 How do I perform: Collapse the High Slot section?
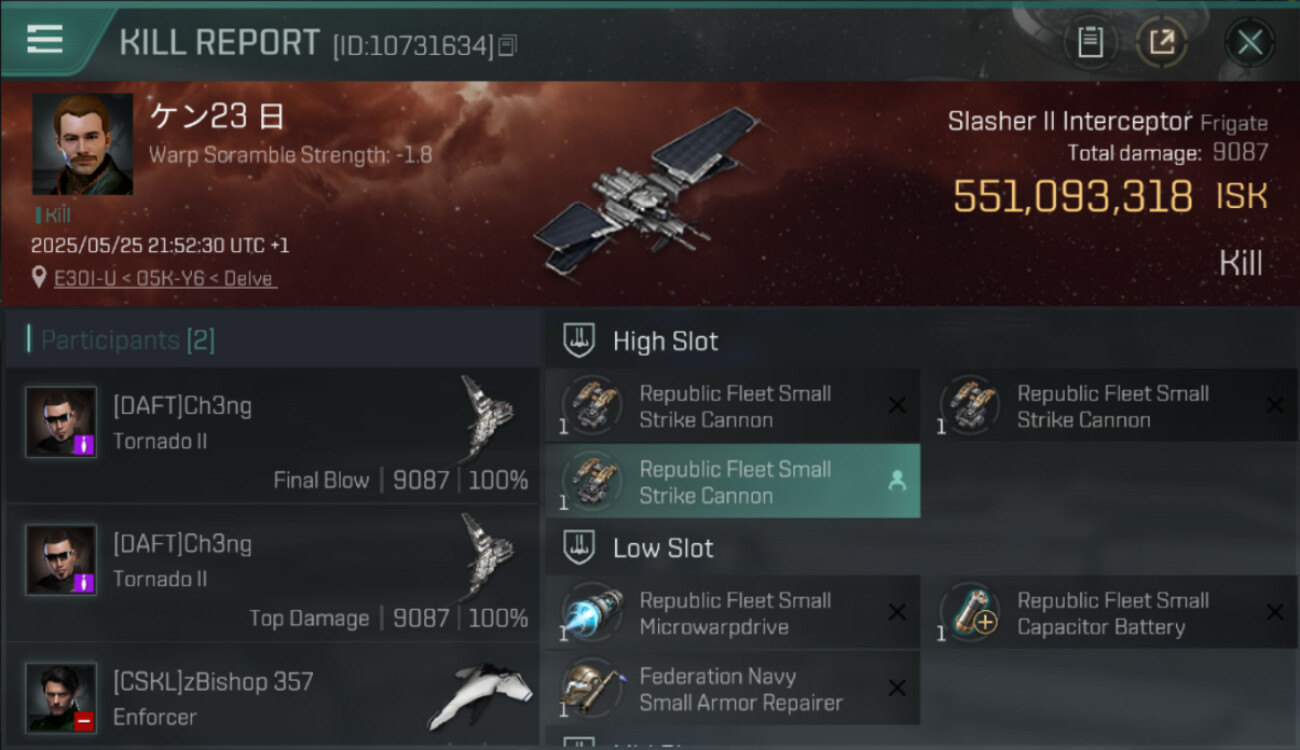tap(580, 341)
